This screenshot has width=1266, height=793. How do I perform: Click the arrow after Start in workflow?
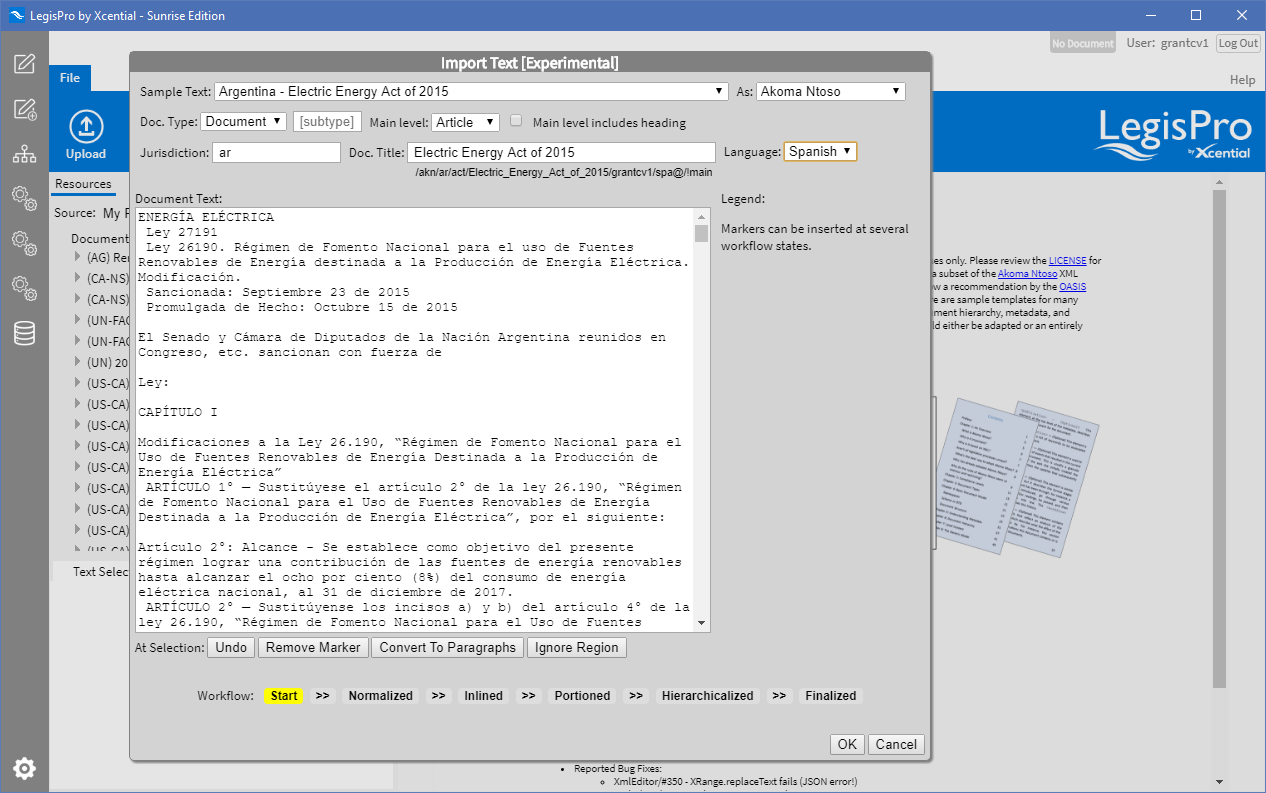click(x=322, y=696)
